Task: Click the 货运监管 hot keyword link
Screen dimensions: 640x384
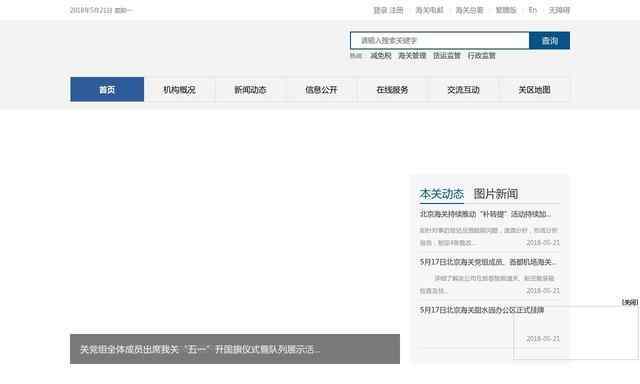Action: click(447, 55)
